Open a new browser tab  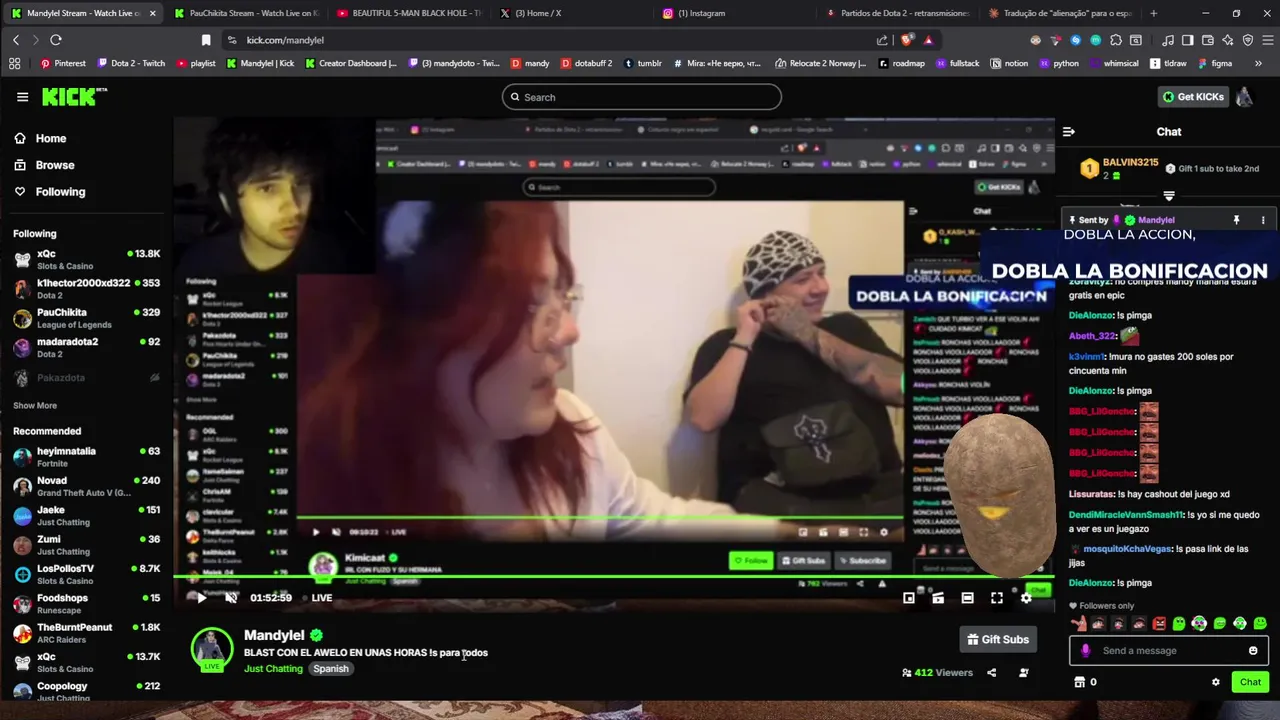1153,13
